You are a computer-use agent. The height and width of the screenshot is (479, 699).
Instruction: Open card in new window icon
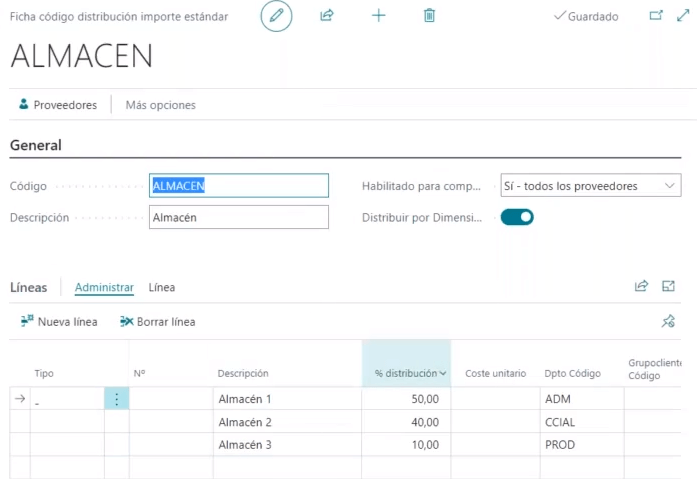656,16
